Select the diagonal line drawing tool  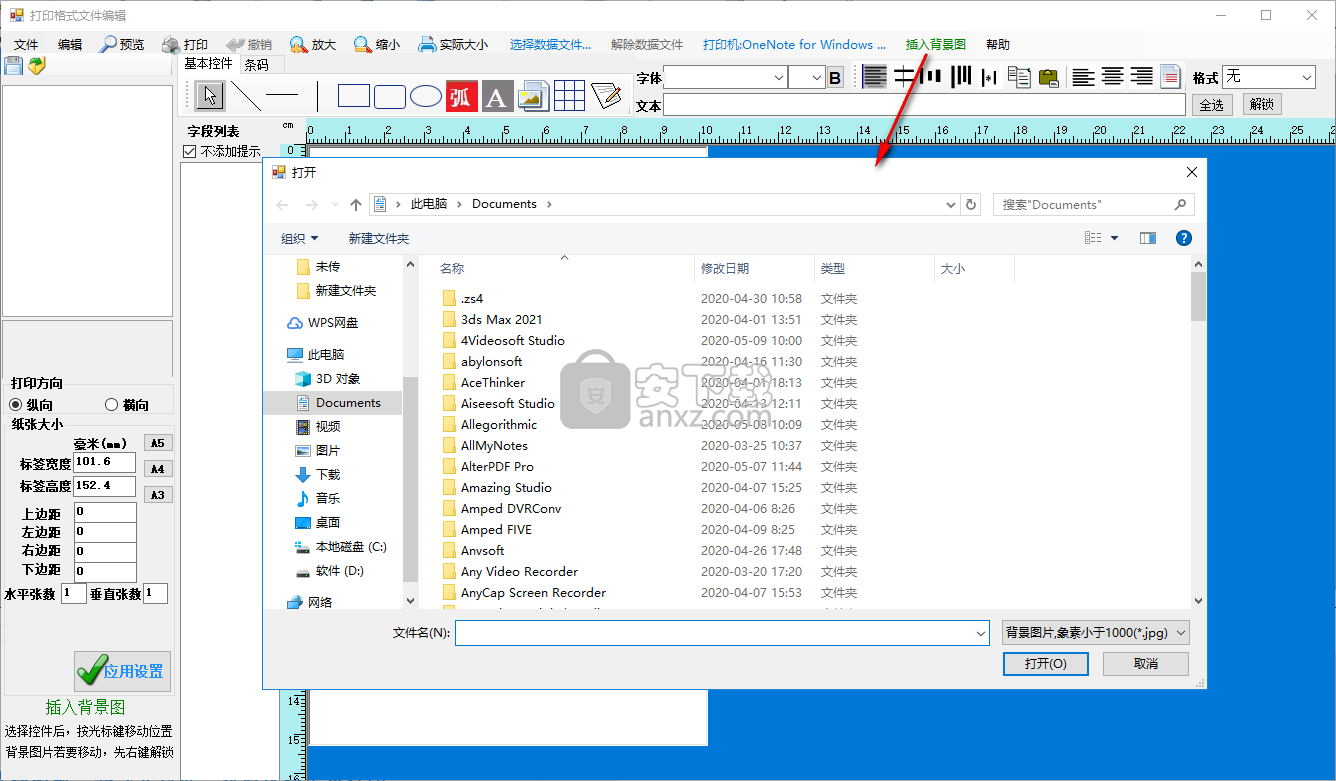[245, 96]
